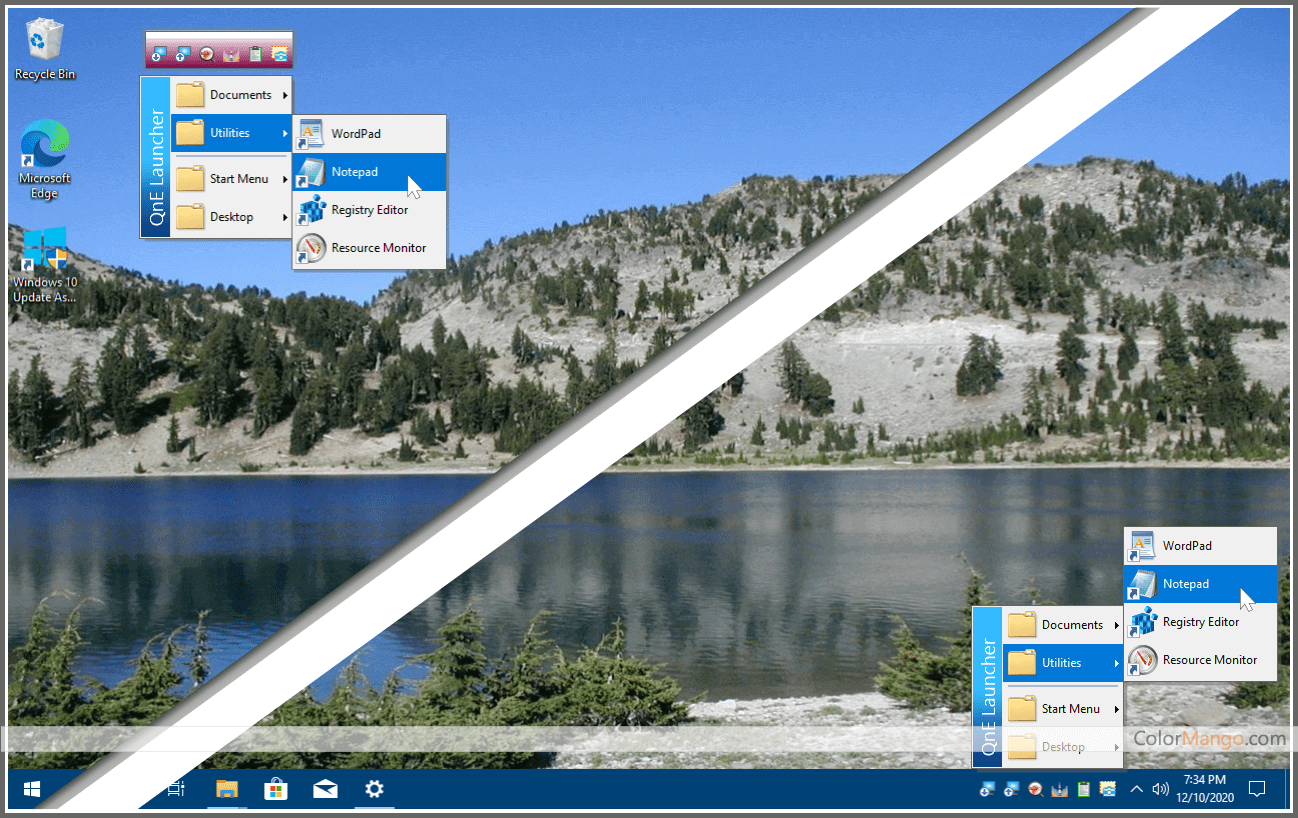
Task: Open the Windows 10 Update Assistant shortcut
Action: pos(44,262)
